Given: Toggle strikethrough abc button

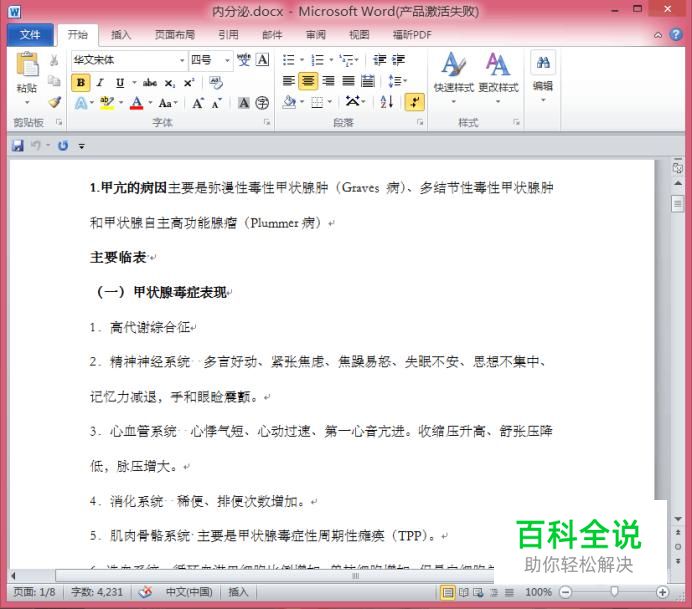Looking at the screenshot, I should [150, 83].
